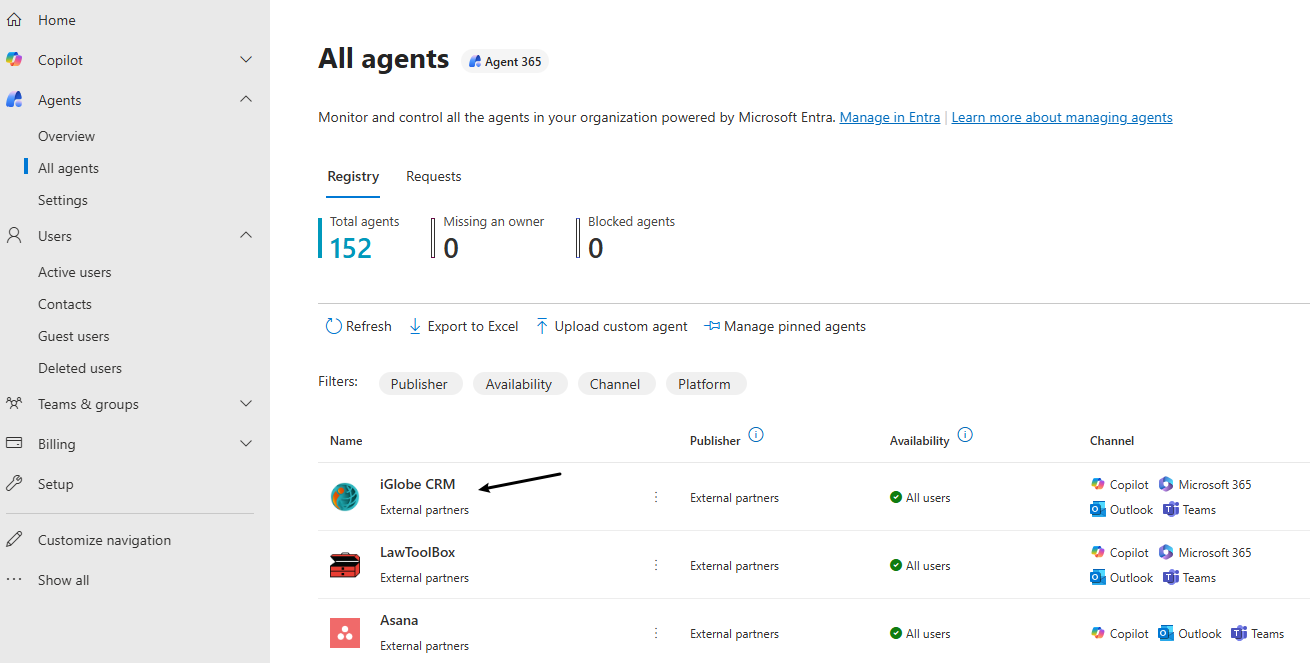The width and height of the screenshot is (1310, 663).
Task: Click Outlook channel icon in LawToolBox row
Action: tap(1098, 577)
